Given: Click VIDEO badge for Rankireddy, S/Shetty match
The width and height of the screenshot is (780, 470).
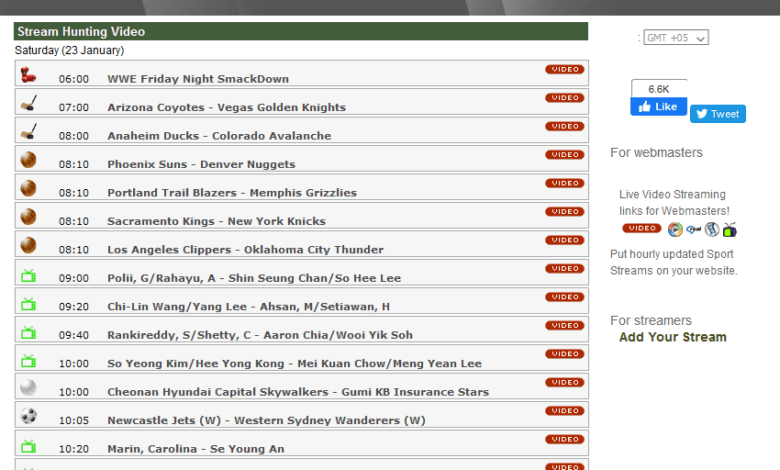Looking at the screenshot, I should click(x=565, y=325).
